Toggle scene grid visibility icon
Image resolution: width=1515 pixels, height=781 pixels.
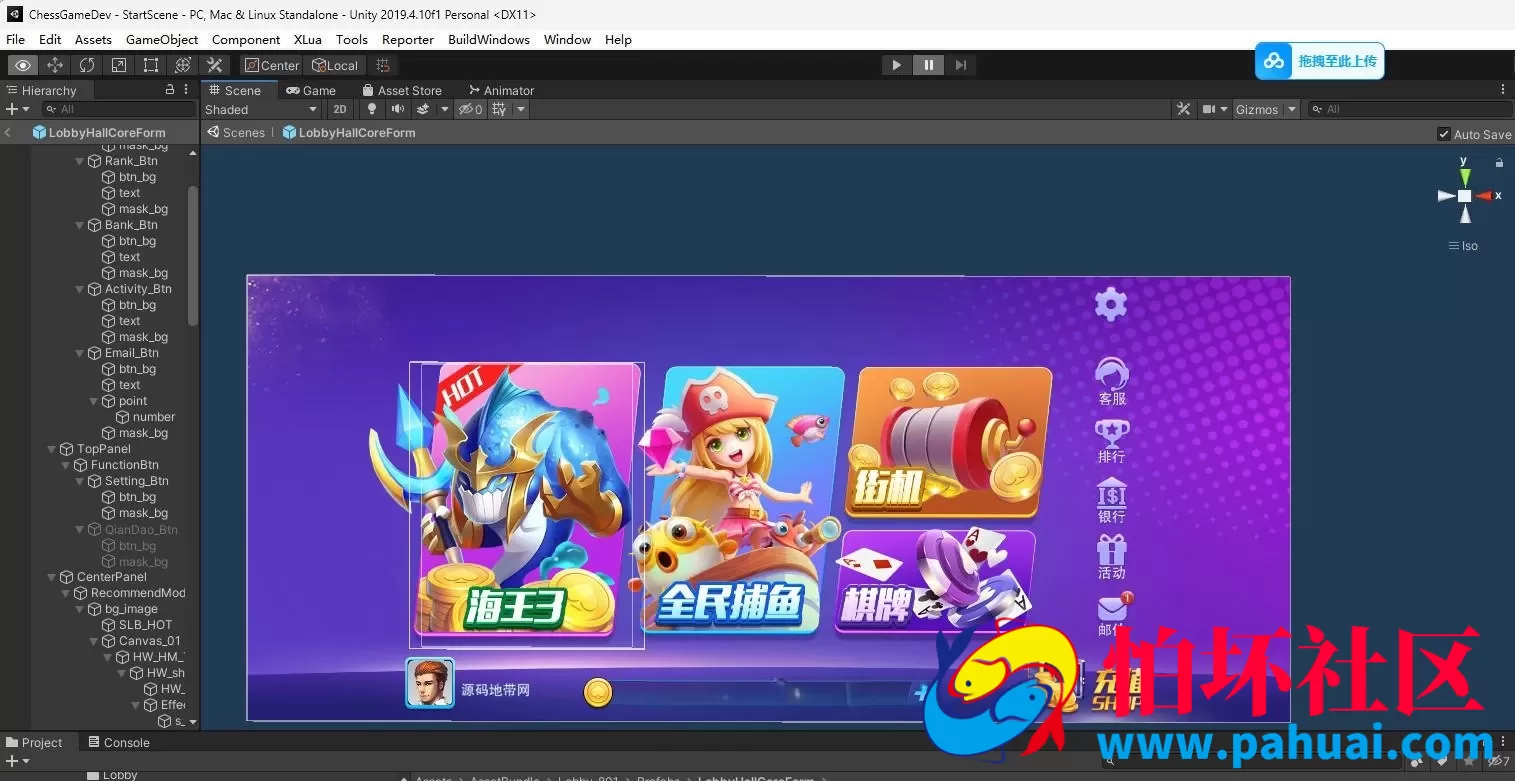pyautogui.click(x=499, y=109)
